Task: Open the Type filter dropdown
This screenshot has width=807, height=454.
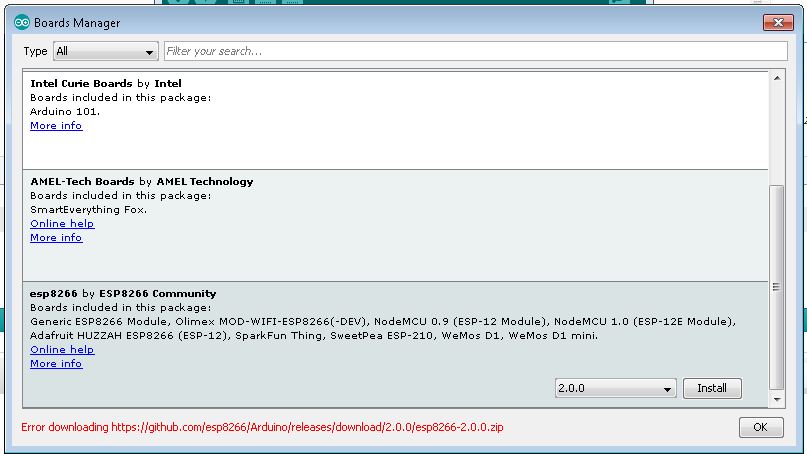Action: [105, 51]
